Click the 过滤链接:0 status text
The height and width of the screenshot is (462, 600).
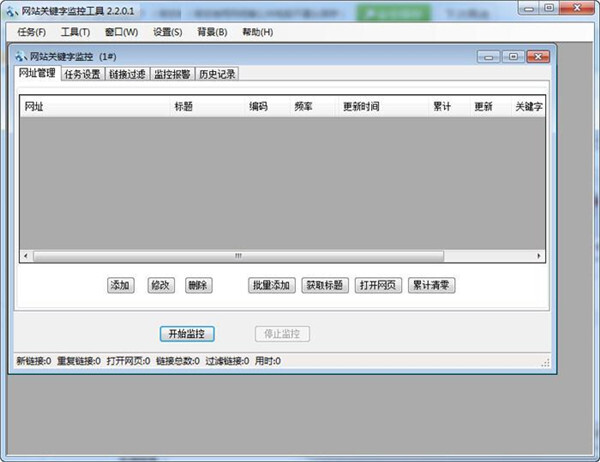click(227, 361)
